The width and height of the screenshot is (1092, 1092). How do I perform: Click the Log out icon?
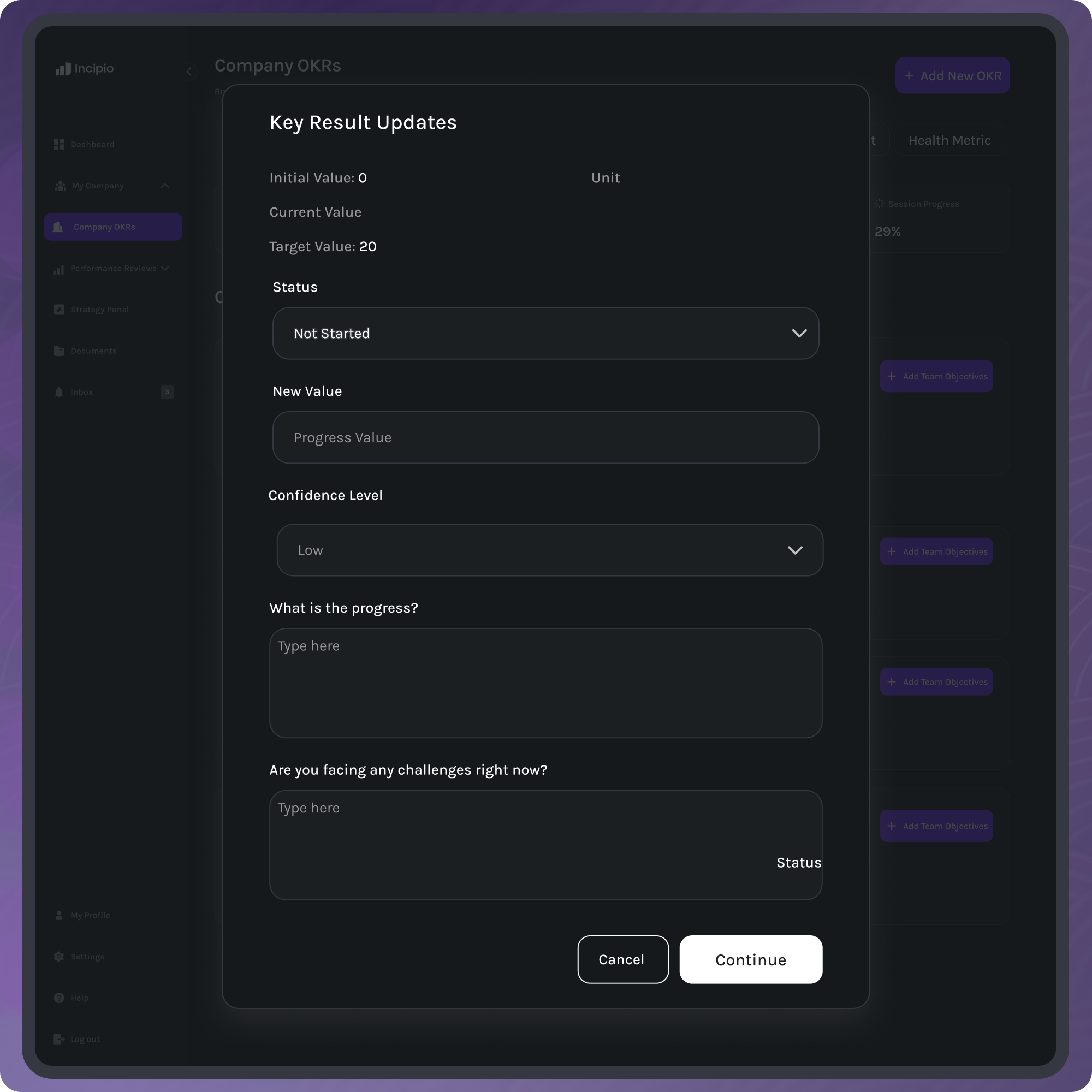click(x=59, y=1039)
